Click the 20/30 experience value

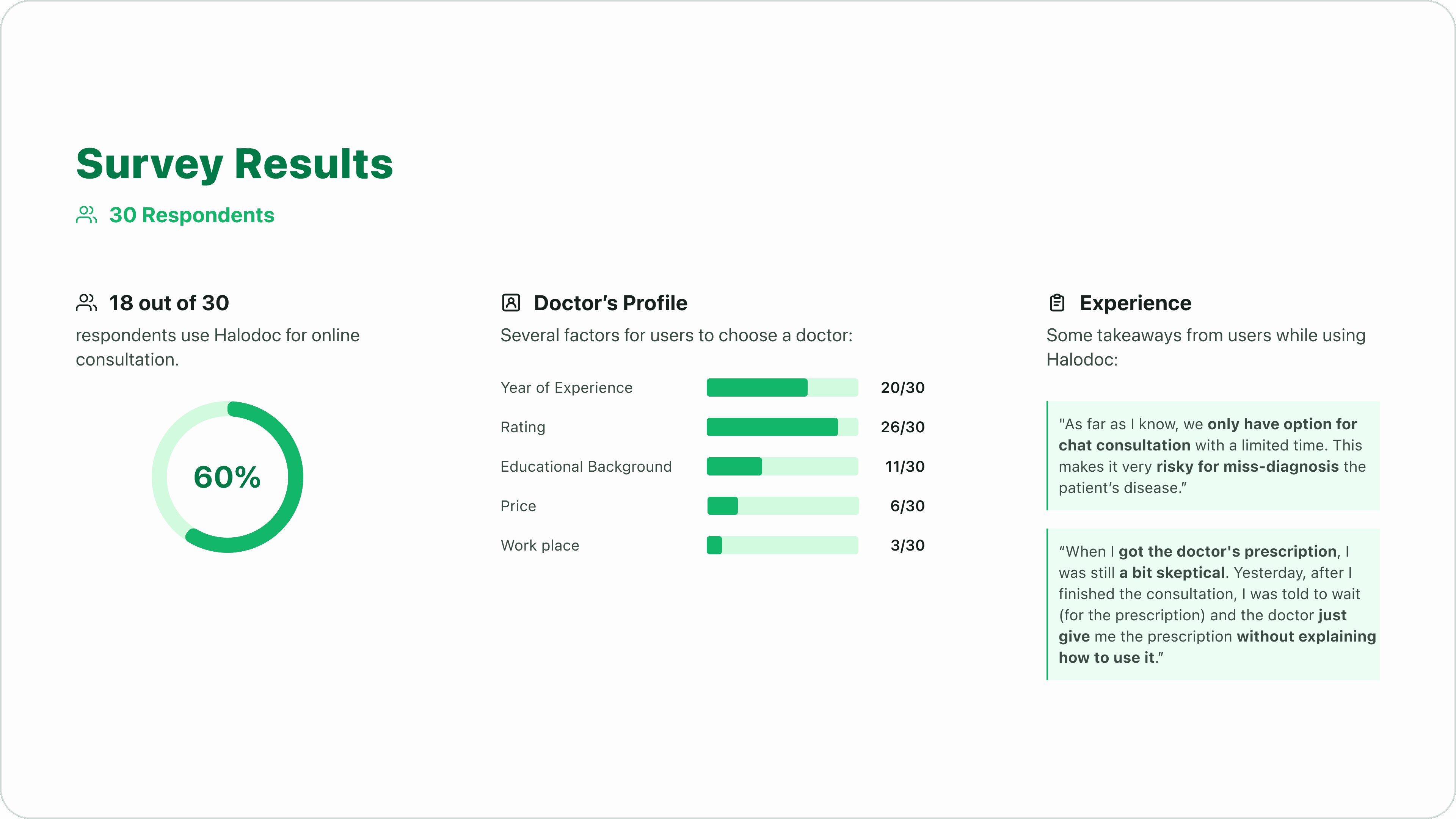903,387
